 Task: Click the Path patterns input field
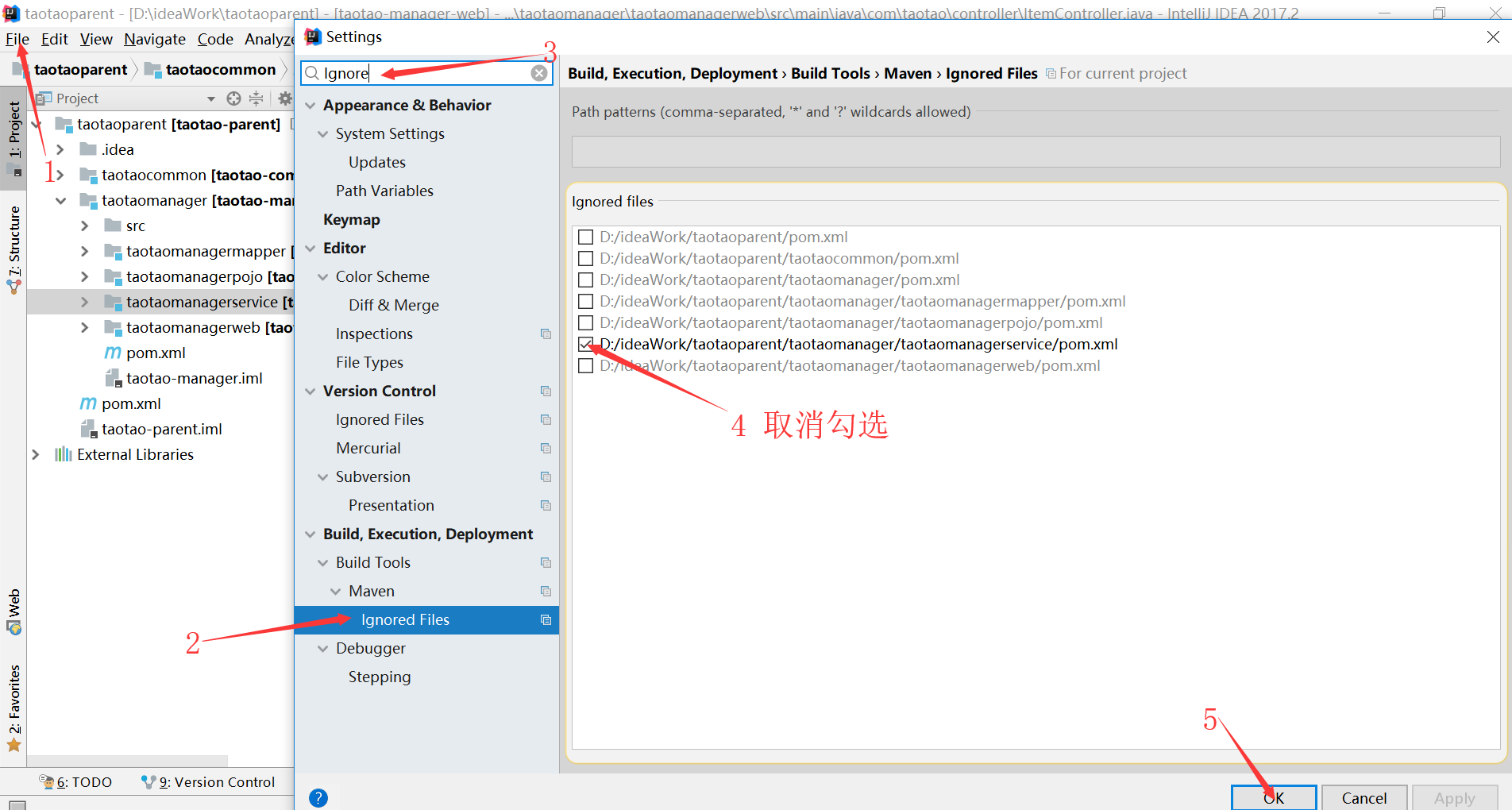tap(1036, 152)
